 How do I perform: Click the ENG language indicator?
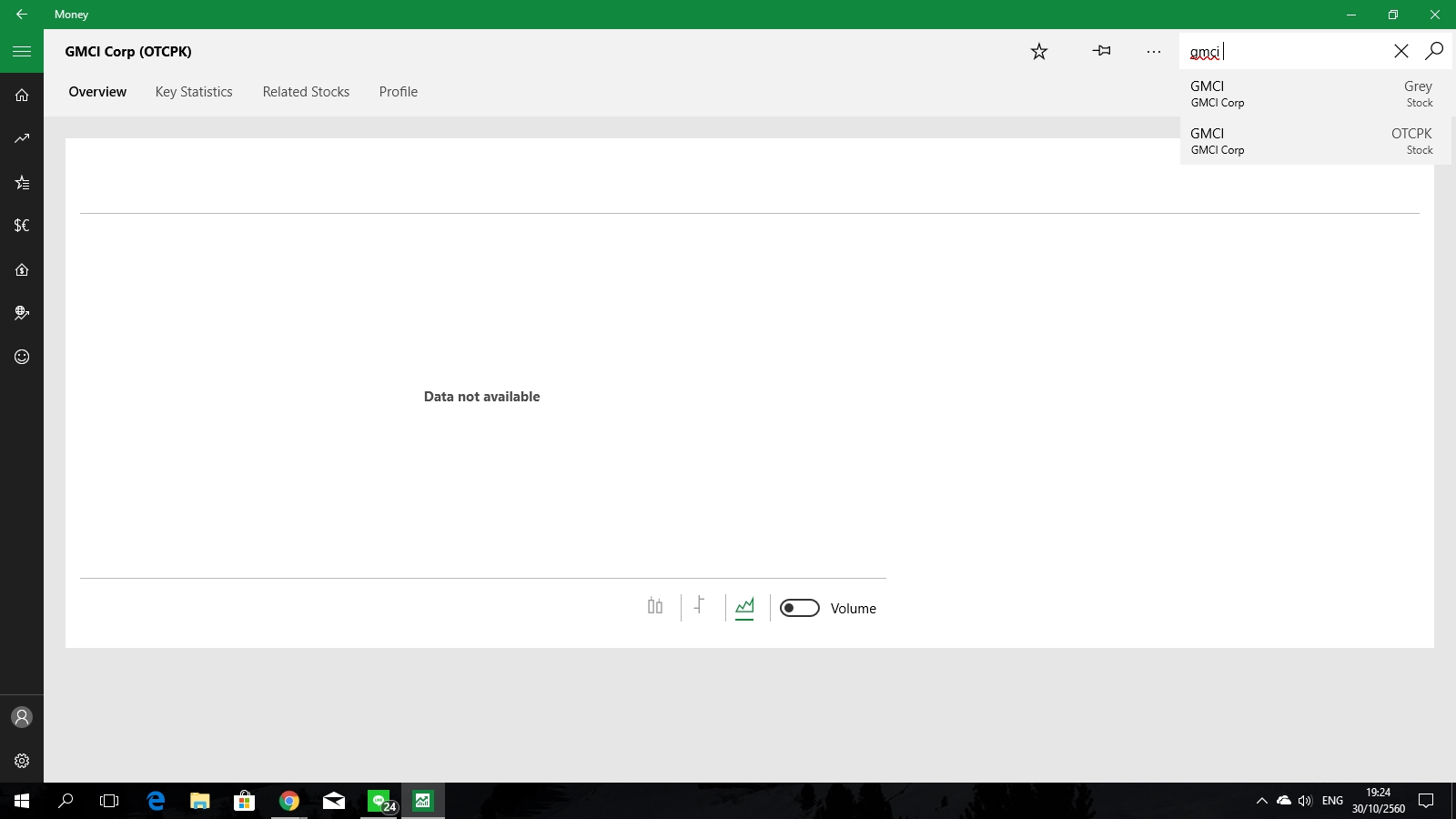click(x=1332, y=801)
